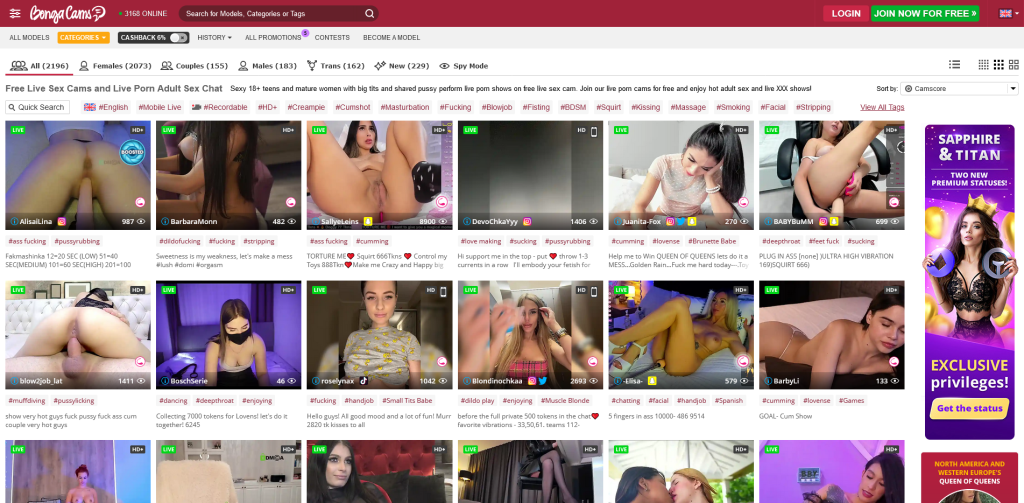Select the small thumbnails grid icon
Screen dimensions: 1024x503
tap(984, 65)
